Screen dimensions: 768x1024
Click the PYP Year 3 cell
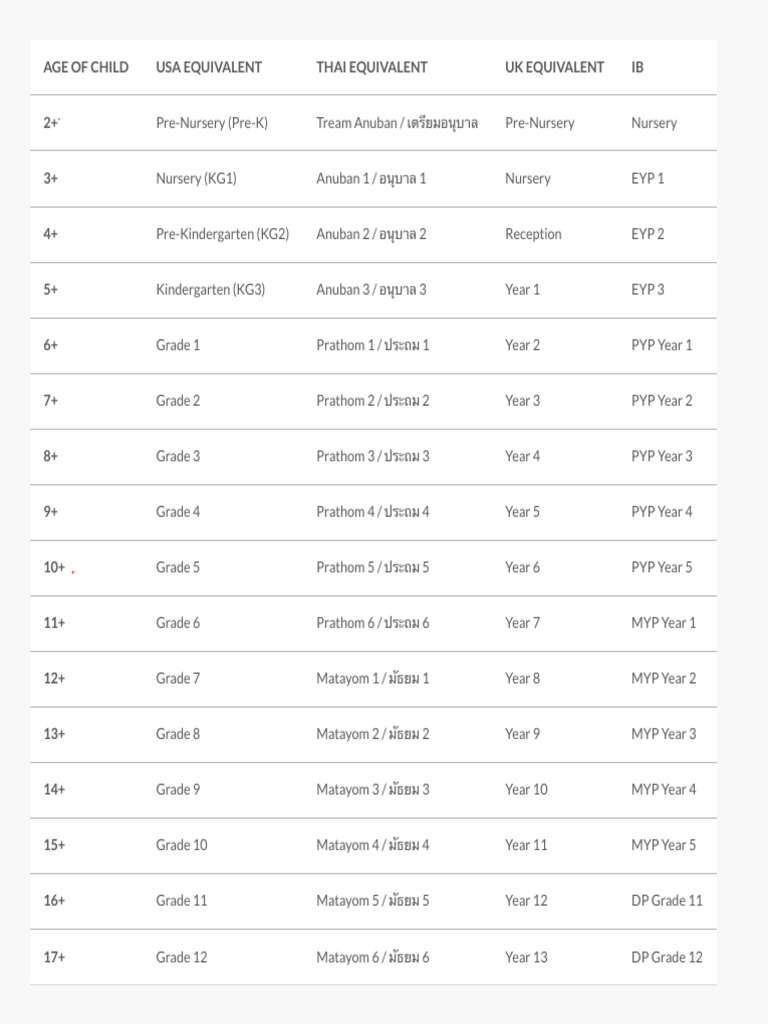tap(662, 456)
